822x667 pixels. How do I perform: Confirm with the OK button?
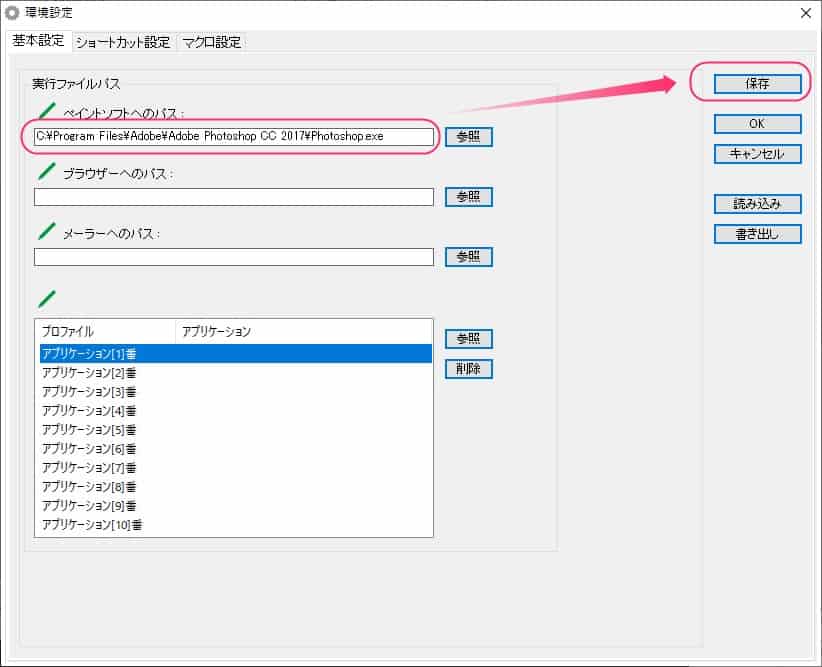coord(758,124)
